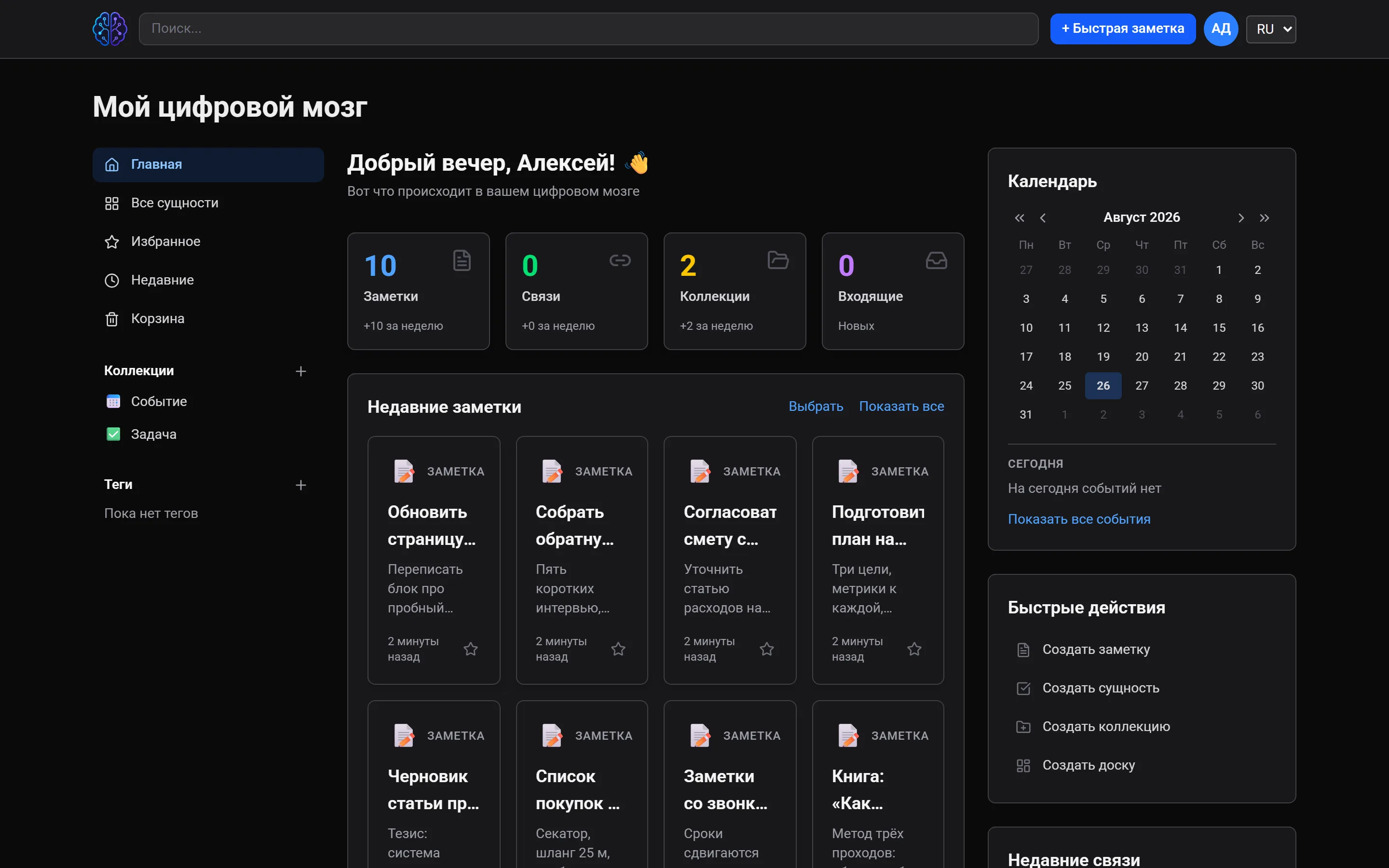
Task: Select August 31 in the calendar
Action: 1026,415
